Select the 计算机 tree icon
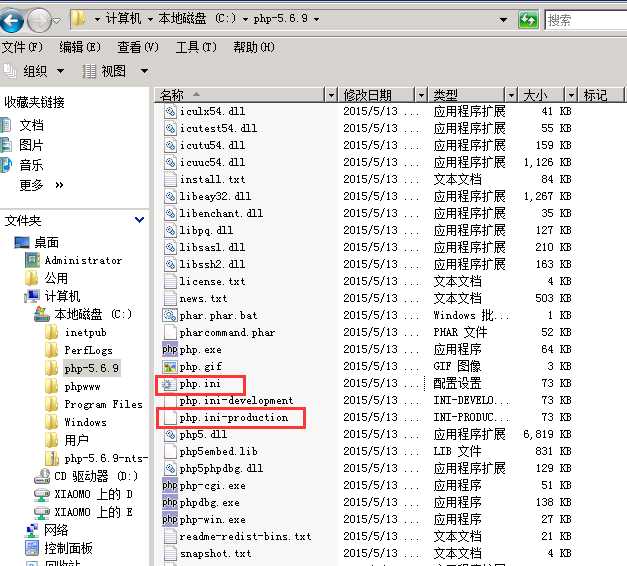Screen dimensions: 627x566 (x=32, y=296)
